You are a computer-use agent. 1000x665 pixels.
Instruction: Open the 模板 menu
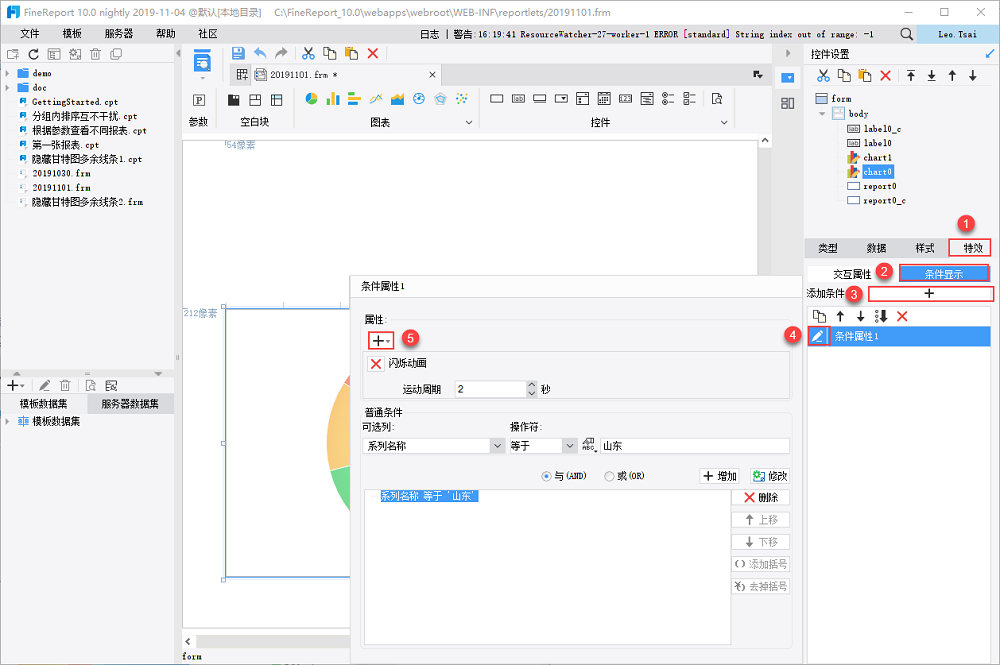(x=72, y=33)
